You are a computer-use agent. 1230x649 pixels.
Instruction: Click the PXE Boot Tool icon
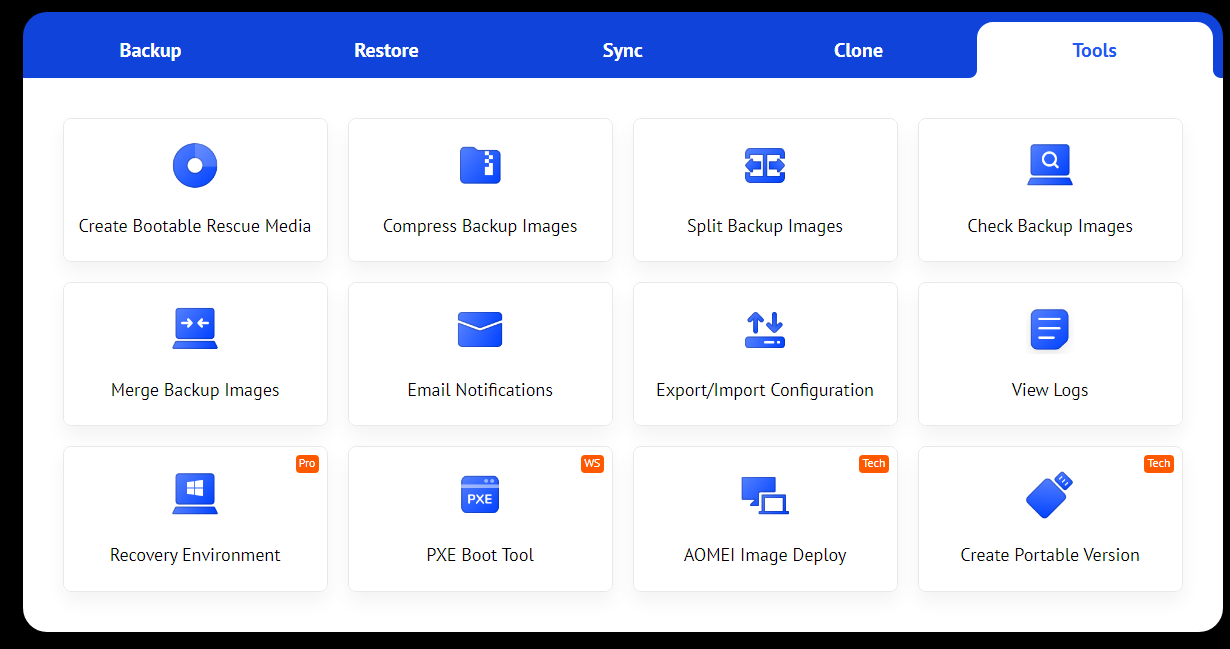pyautogui.click(x=480, y=494)
